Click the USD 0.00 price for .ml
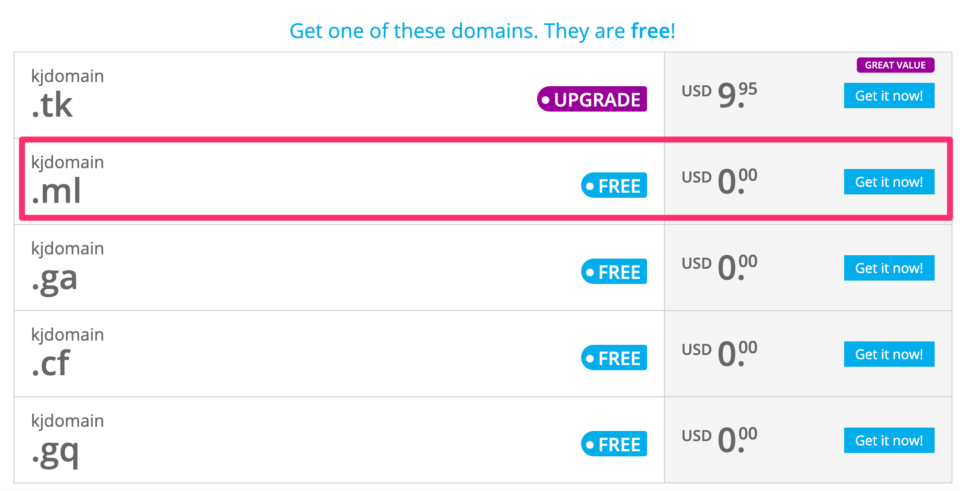960x491 pixels. [720, 181]
